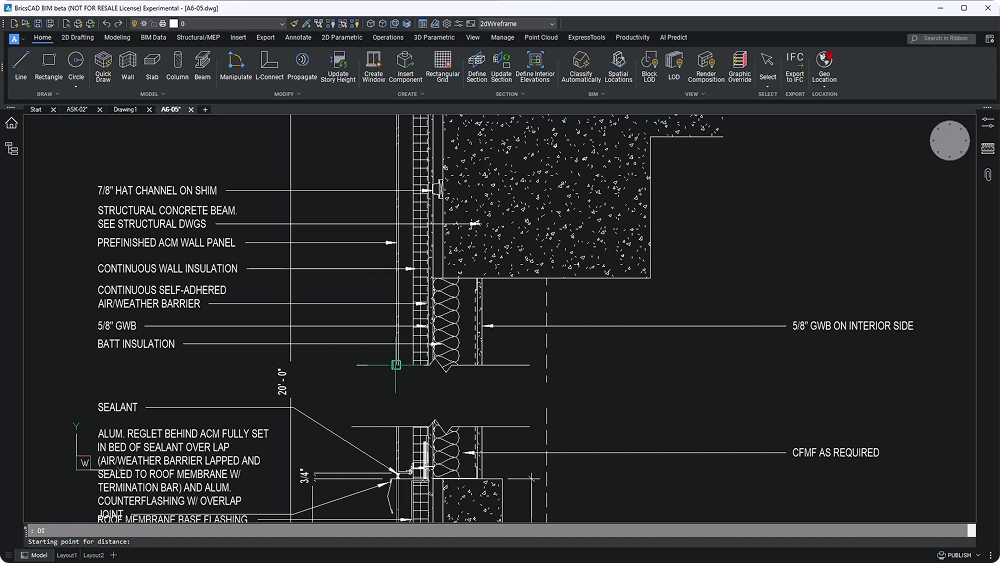Click the Rectangular Grid tool

pyautogui.click(x=442, y=67)
